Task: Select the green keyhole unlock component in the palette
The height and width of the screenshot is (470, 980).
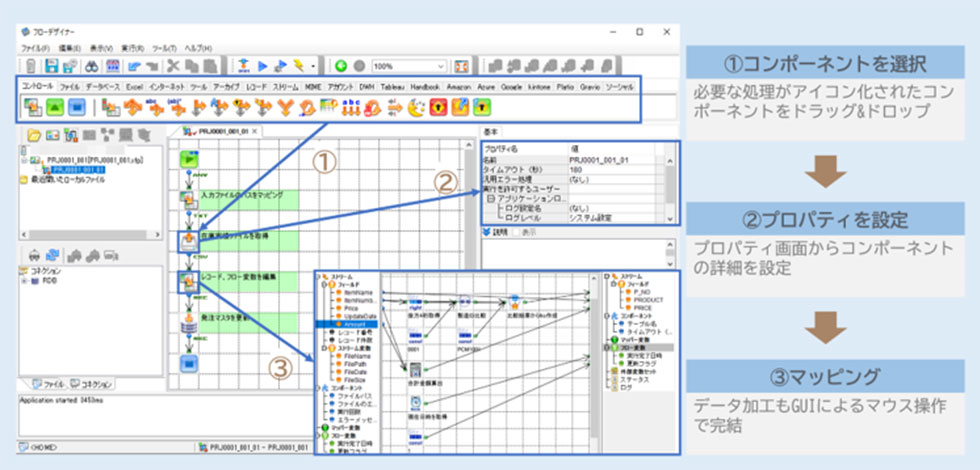Action: coord(481,108)
